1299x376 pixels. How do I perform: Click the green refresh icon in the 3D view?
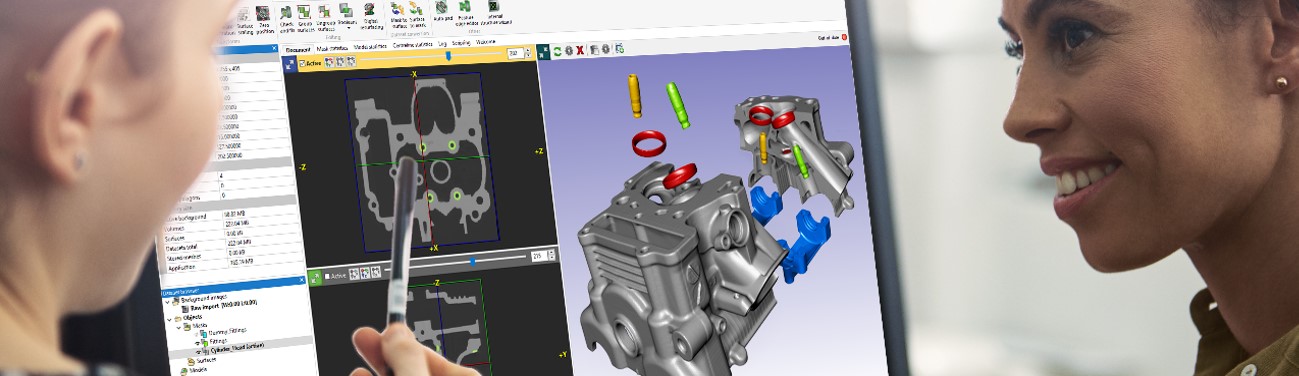[x=557, y=50]
